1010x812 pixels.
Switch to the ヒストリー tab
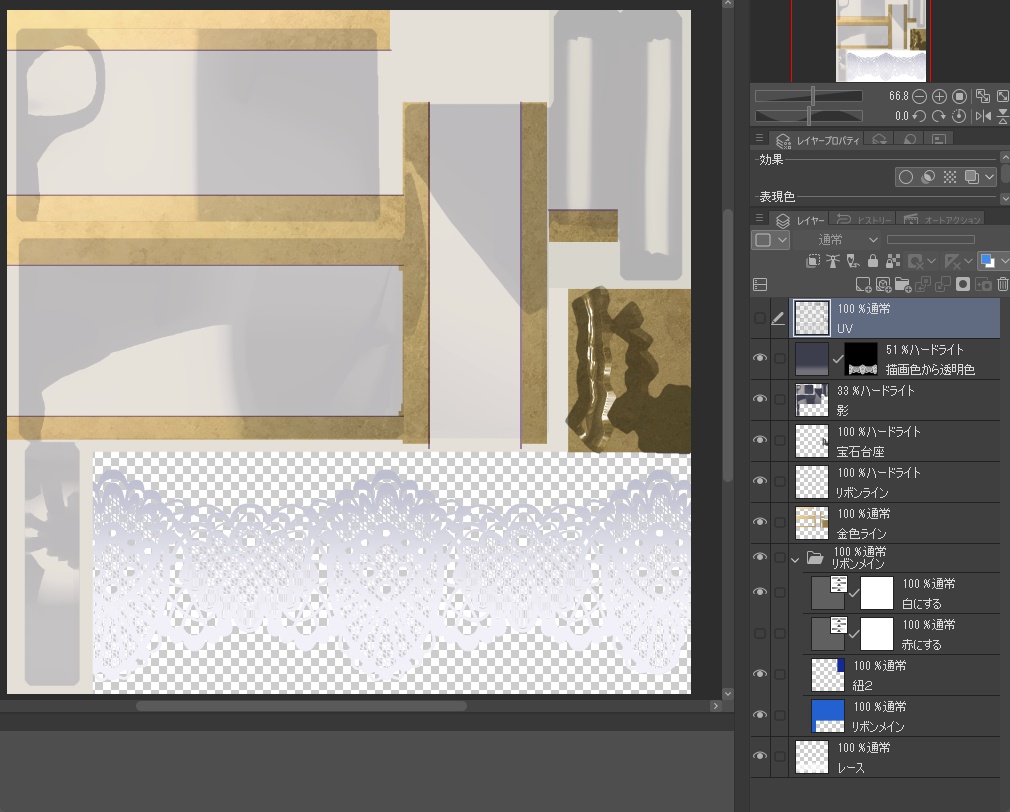863,220
